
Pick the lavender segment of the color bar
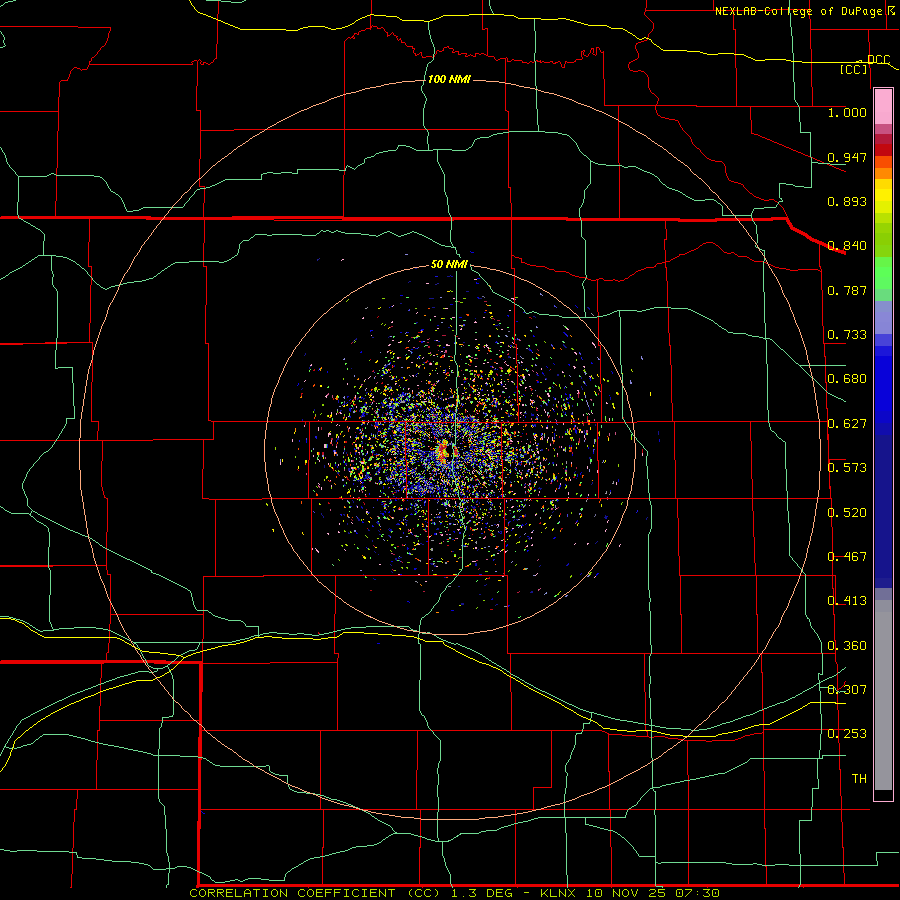[x=883, y=317]
